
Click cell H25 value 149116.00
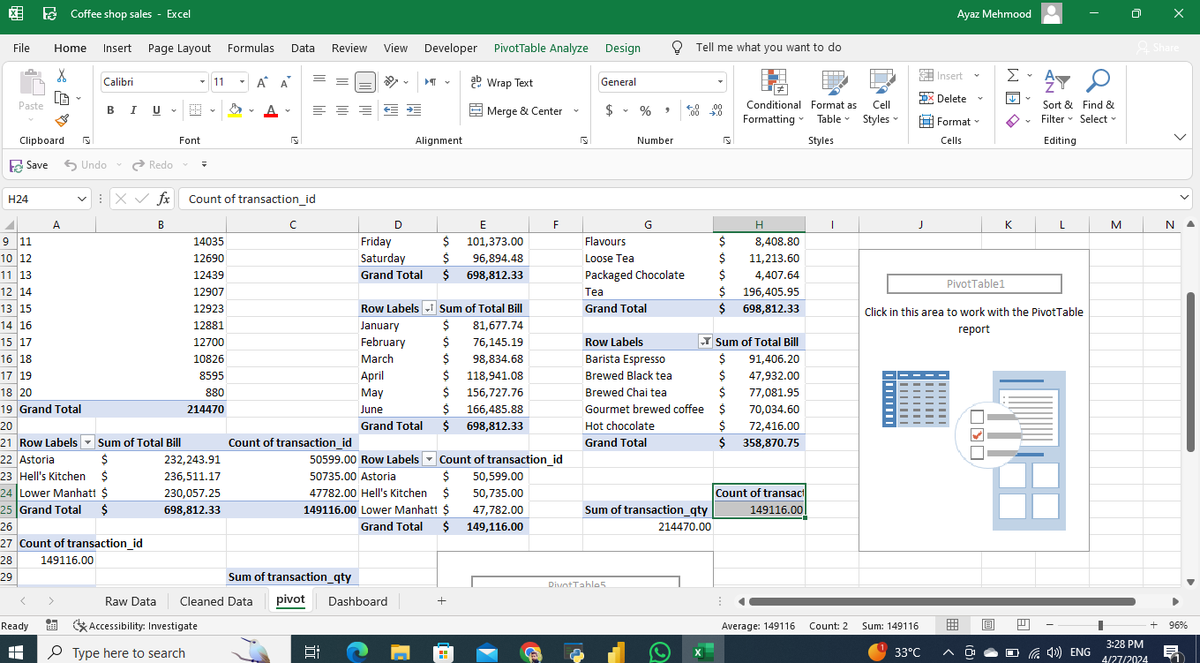759,510
